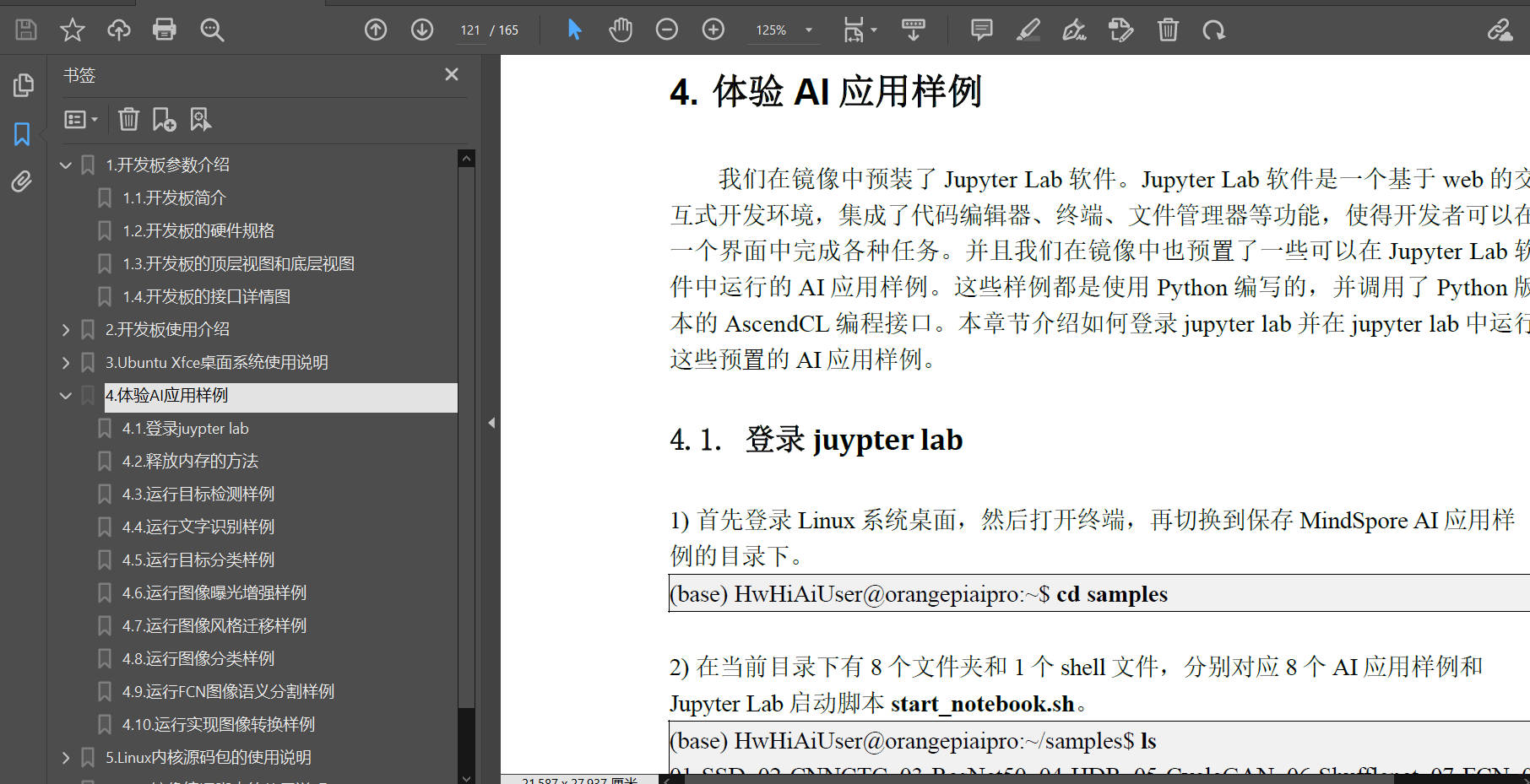
Task: Open bookmark 1.2.开发板的硬件规格
Action: click(x=198, y=231)
